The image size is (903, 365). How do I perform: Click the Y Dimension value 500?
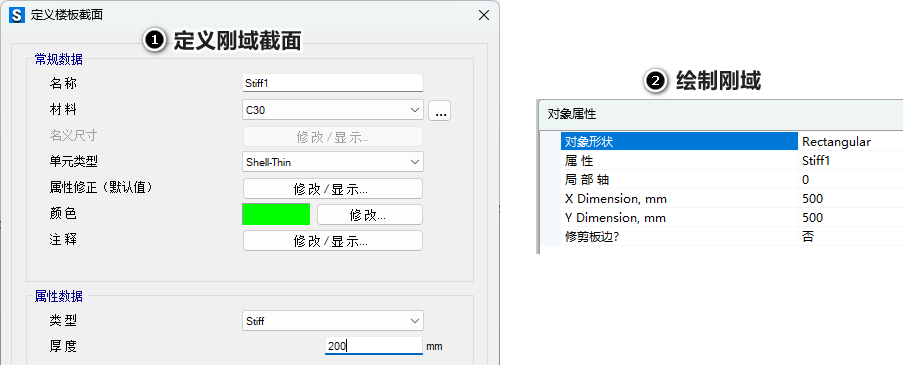click(851, 218)
